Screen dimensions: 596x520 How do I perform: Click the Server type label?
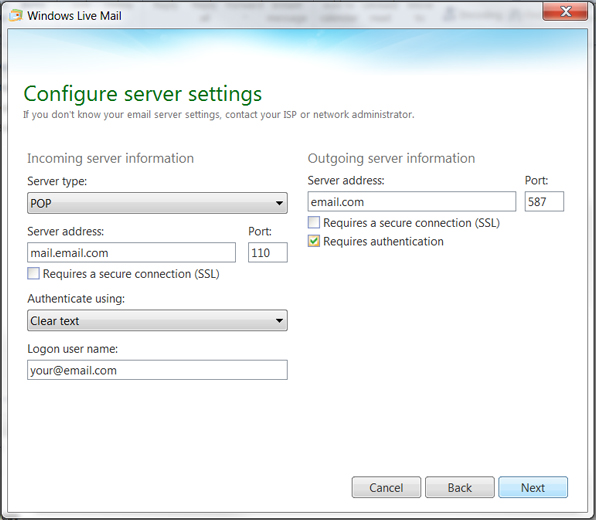[x=57, y=181]
